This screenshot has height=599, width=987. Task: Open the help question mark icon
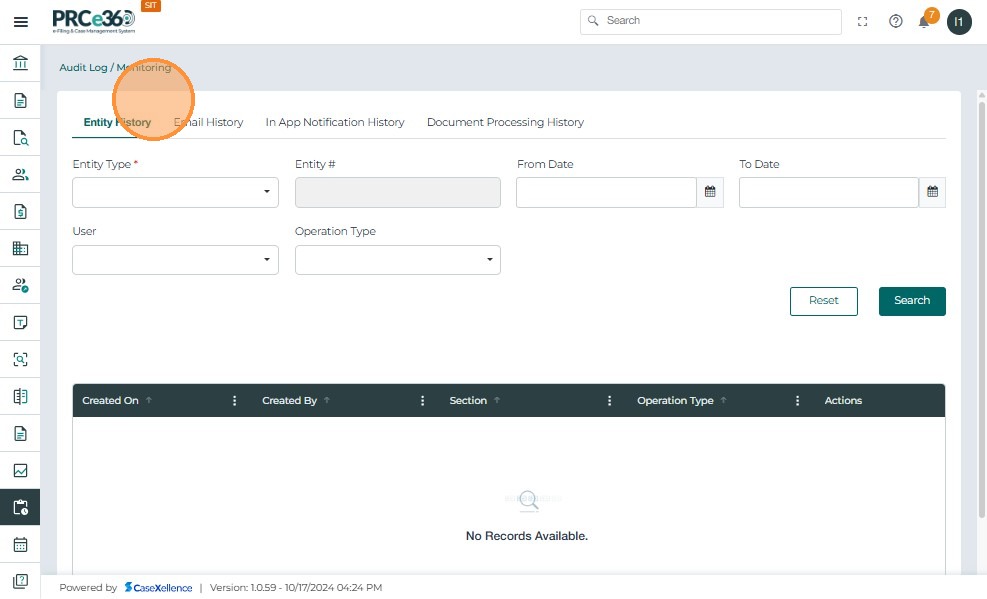(x=895, y=21)
